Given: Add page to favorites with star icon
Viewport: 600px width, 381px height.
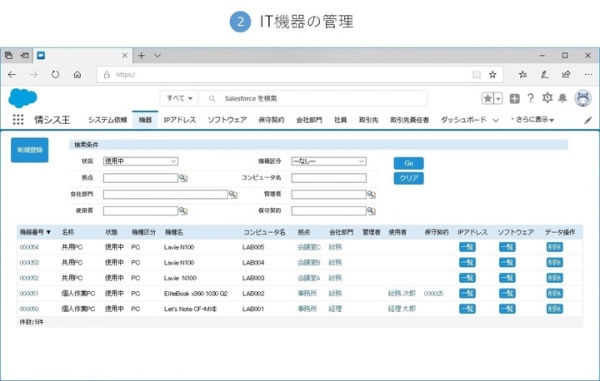Looking at the screenshot, I should coord(493,75).
